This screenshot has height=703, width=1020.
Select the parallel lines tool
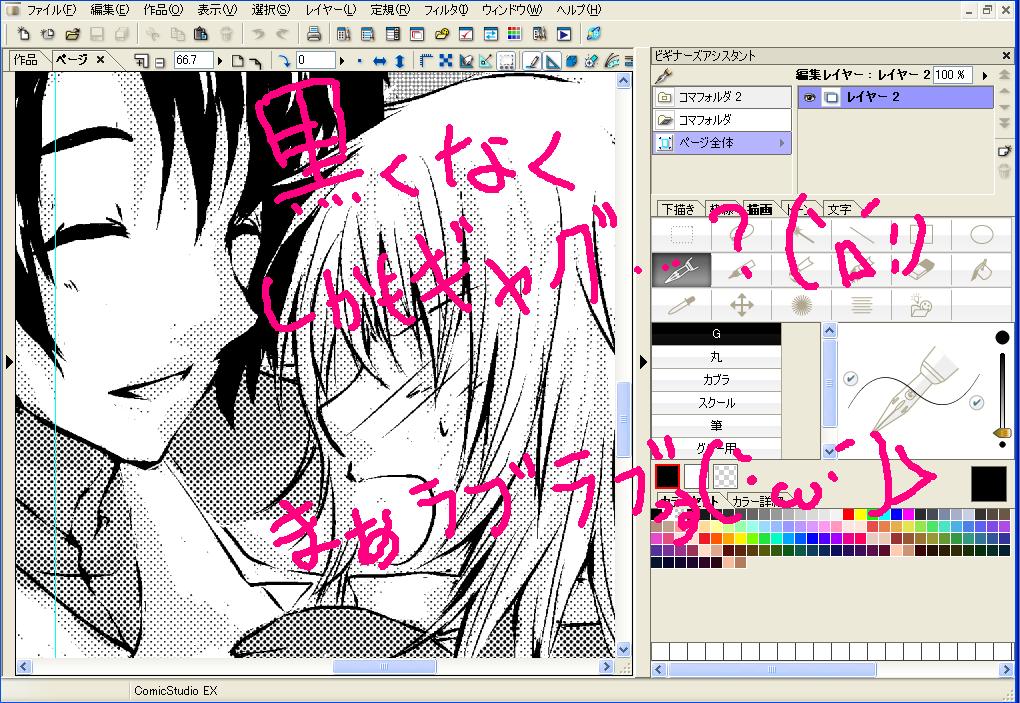(861, 304)
